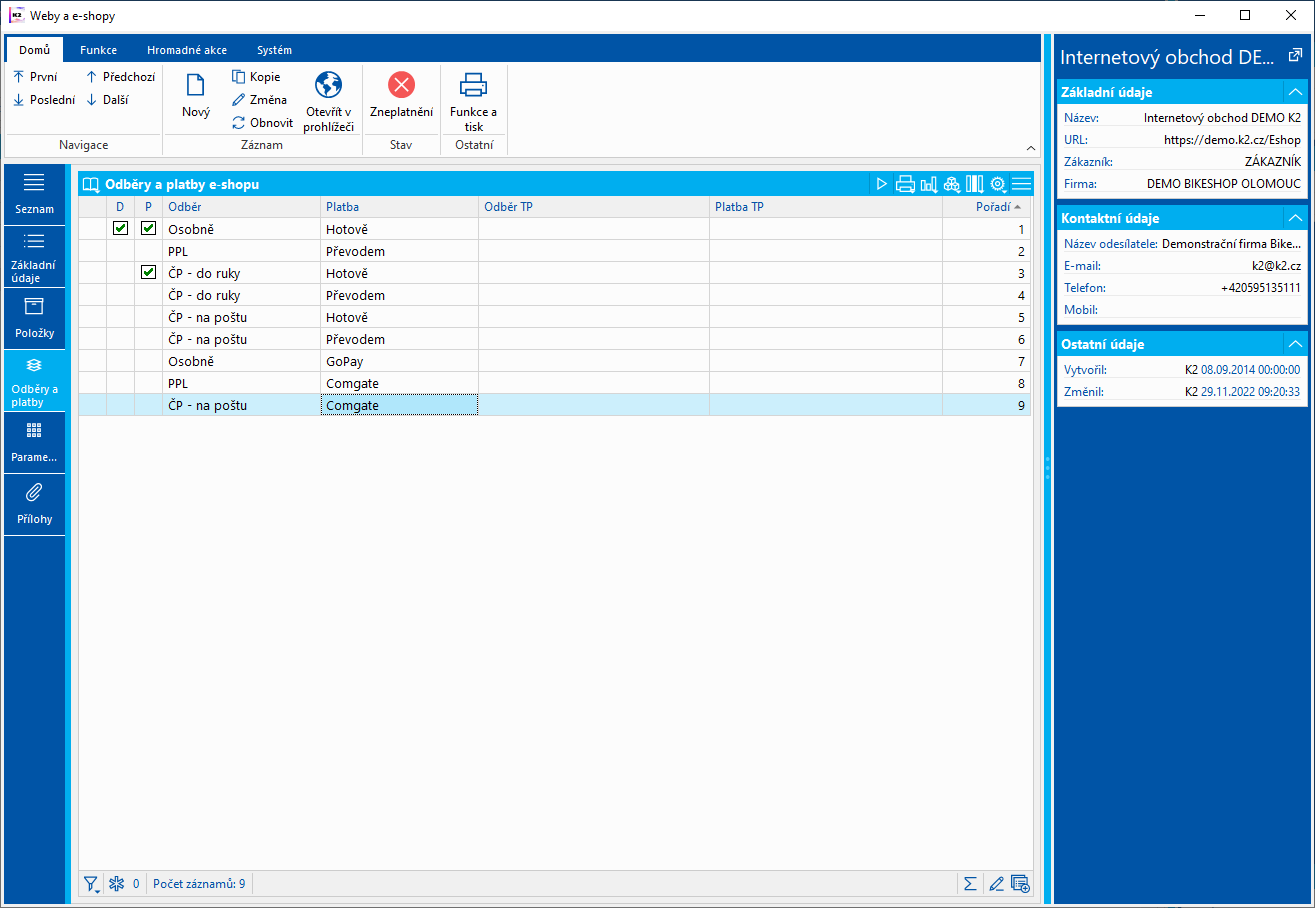Open the Položky sidebar page
This screenshot has width=1315, height=908.
coord(35,318)
